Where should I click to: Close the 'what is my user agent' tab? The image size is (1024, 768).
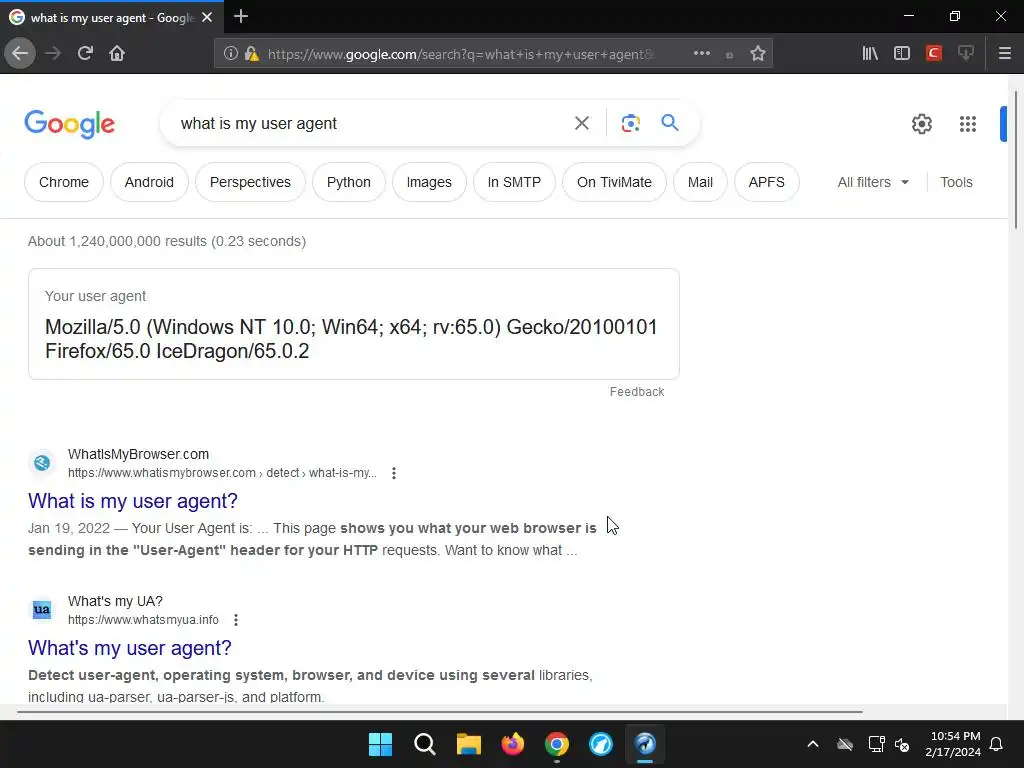[207, 18]
